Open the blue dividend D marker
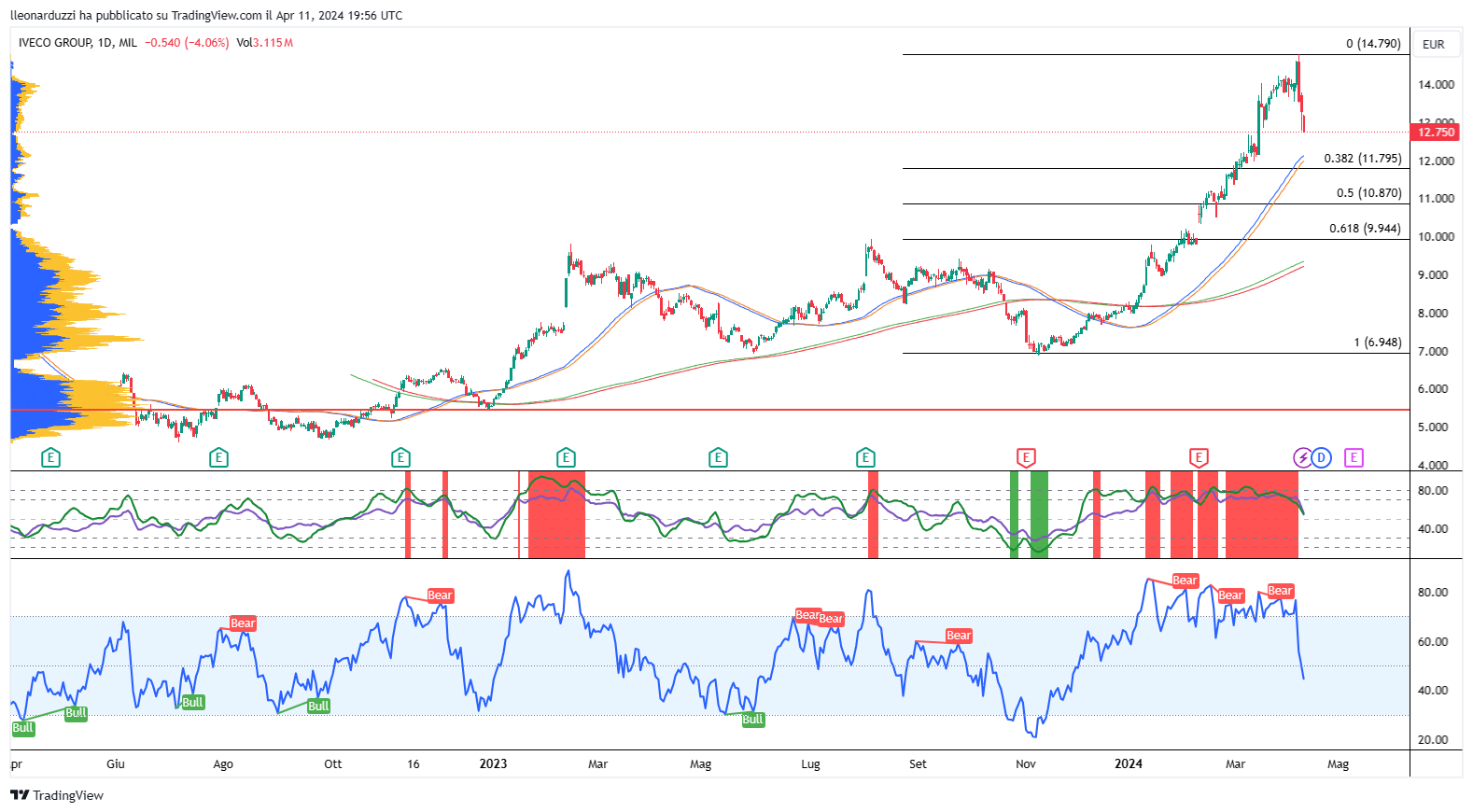1473x812 pixels. 1321,457
